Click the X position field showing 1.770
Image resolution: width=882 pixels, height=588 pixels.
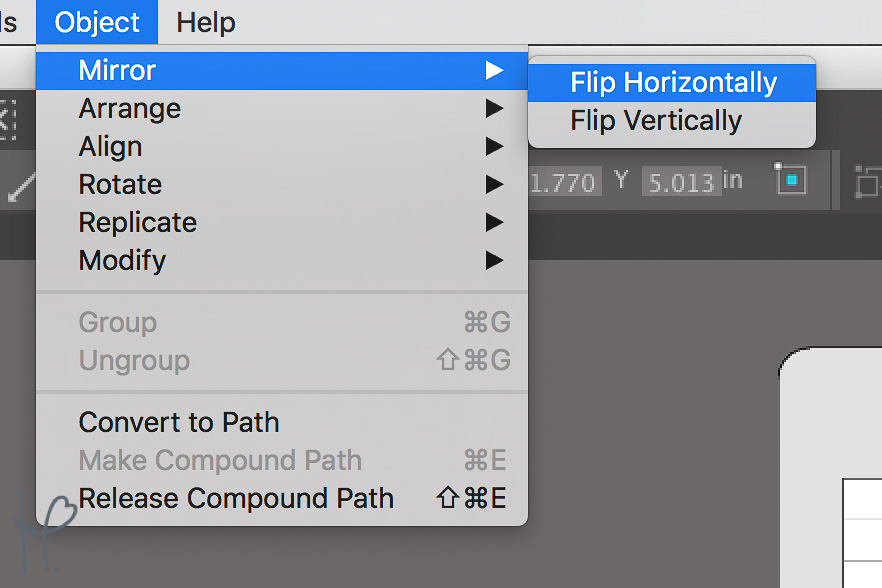coord(565,181)
